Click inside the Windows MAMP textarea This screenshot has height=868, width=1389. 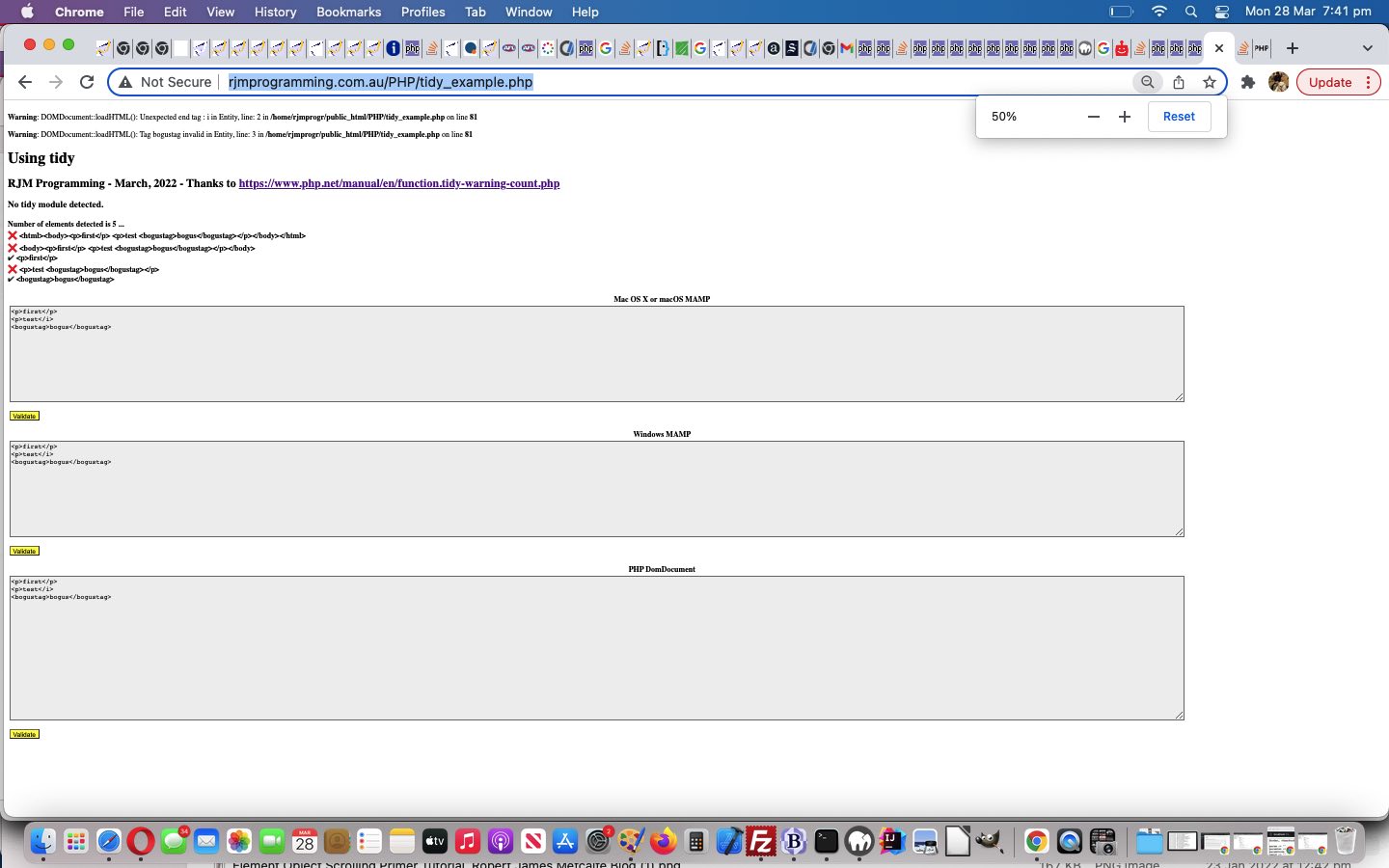click(x=596, y=487)
